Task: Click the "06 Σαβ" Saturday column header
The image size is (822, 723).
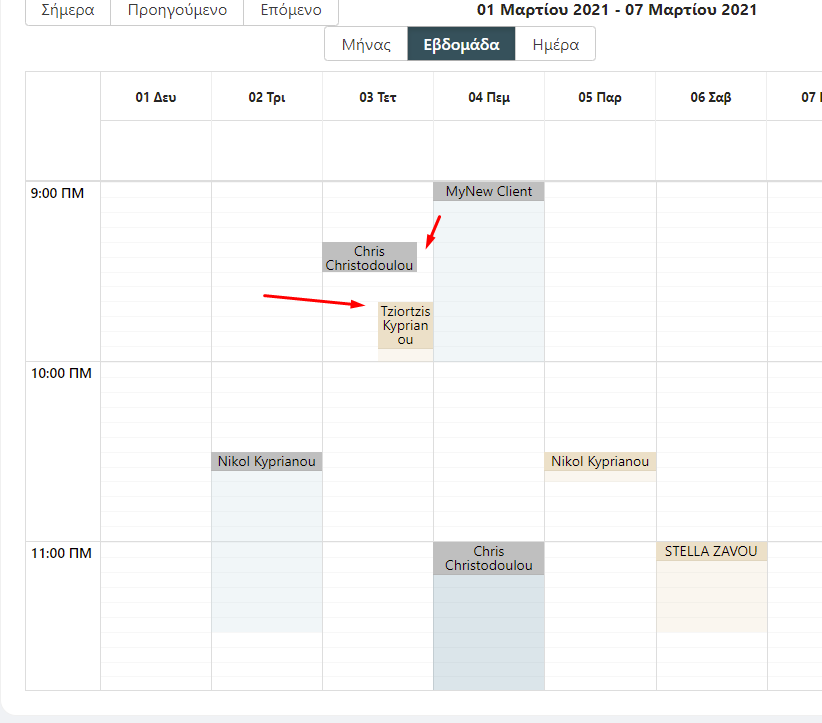Action: (x=710, y=94)
